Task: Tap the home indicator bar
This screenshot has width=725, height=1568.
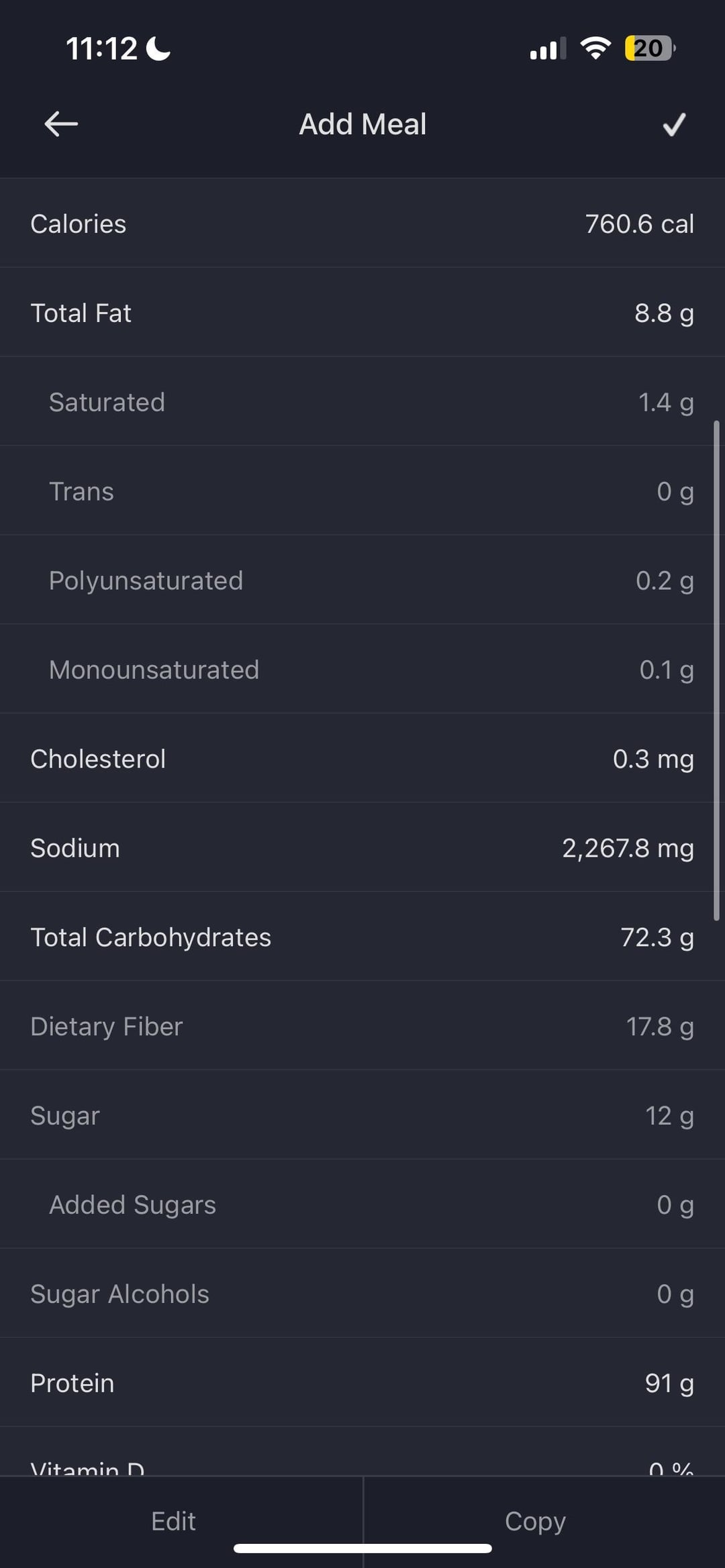Action: coord(362,1549)
